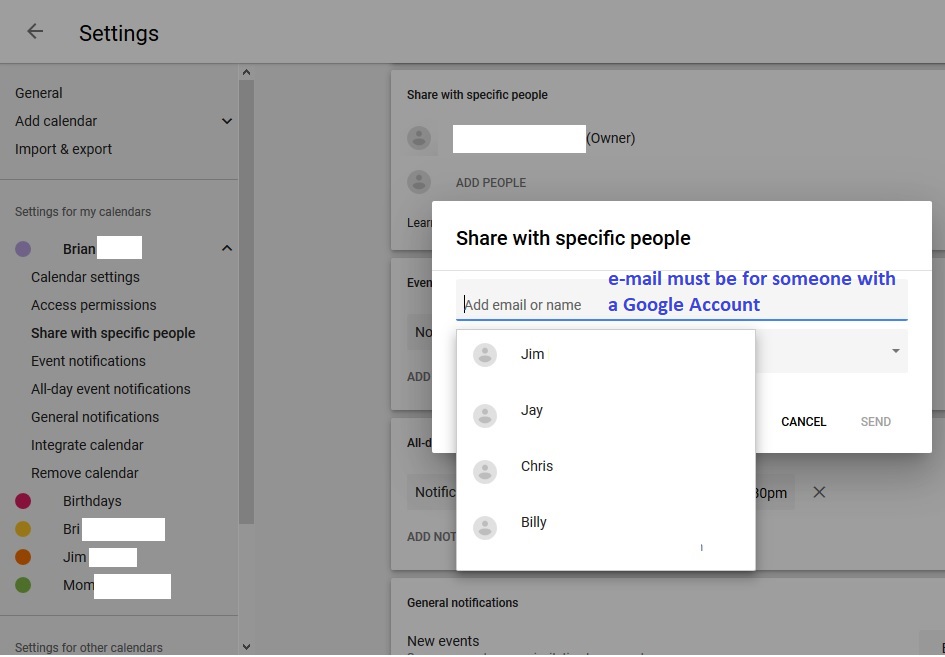Click the Add email or name field
This screenshot has height=657, width=945.
pos(530,305)
